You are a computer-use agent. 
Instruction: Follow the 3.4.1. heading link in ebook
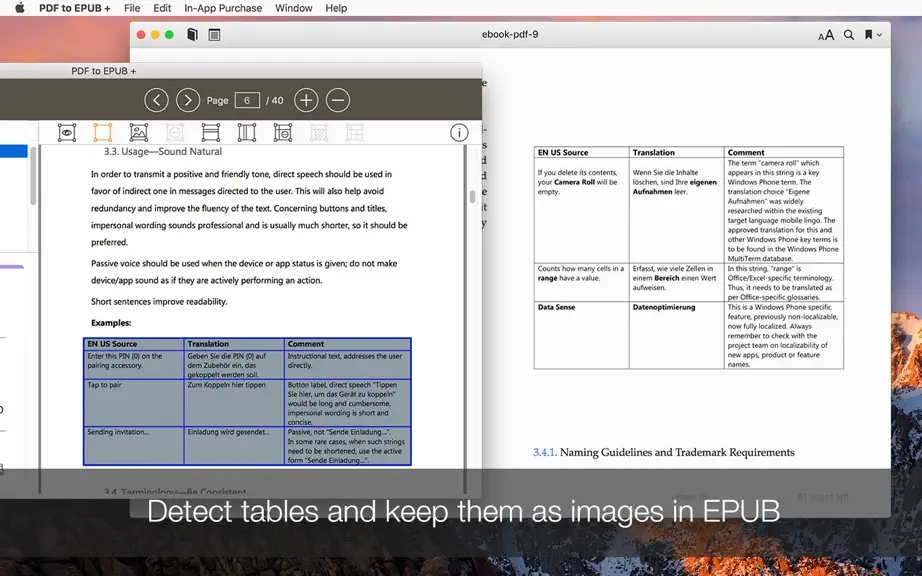coord(544,452)
